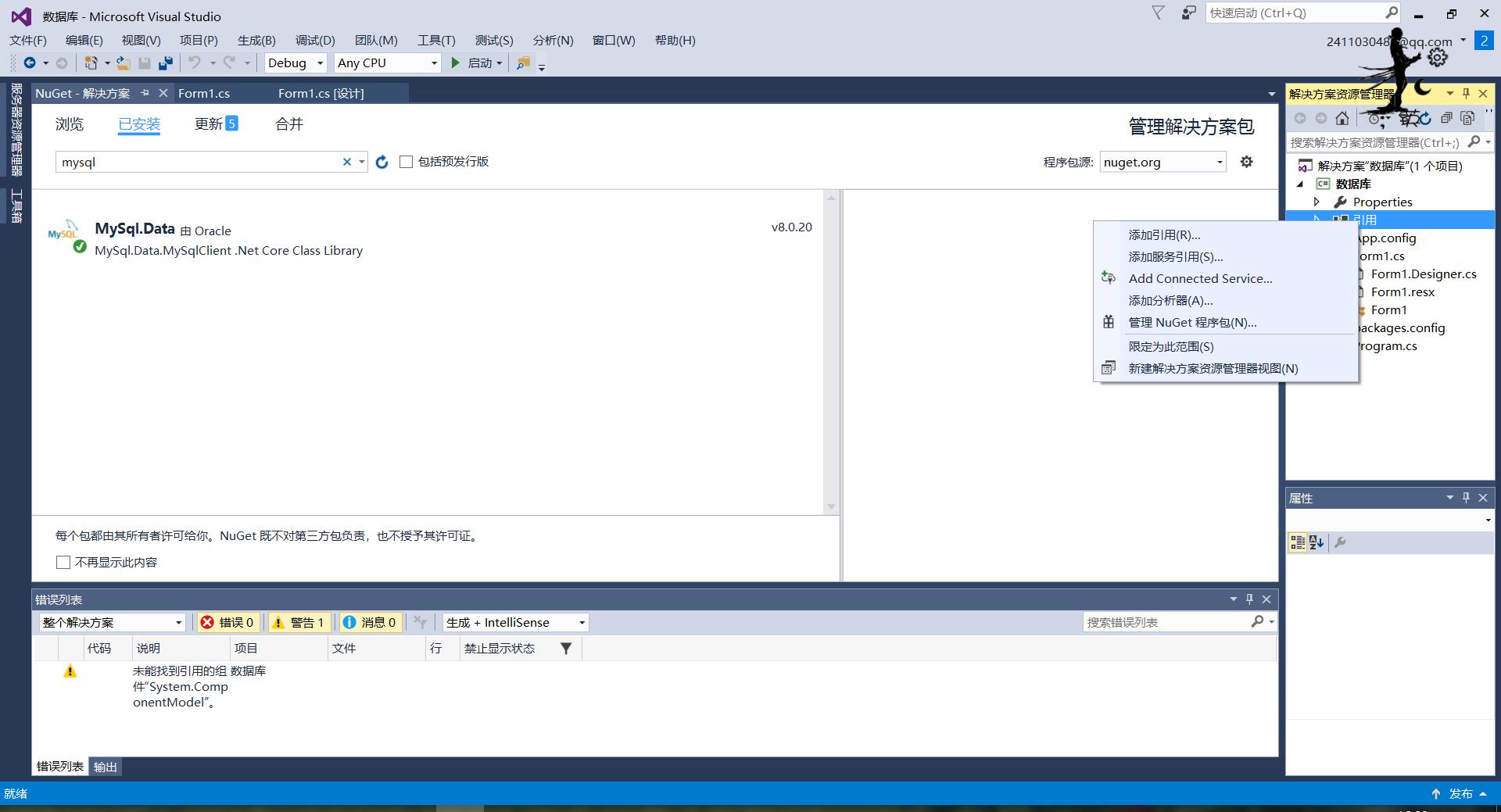Click the save all icon in toolbar
Viewport: 1501px width, 812px height.
click(x=165, y=63)
